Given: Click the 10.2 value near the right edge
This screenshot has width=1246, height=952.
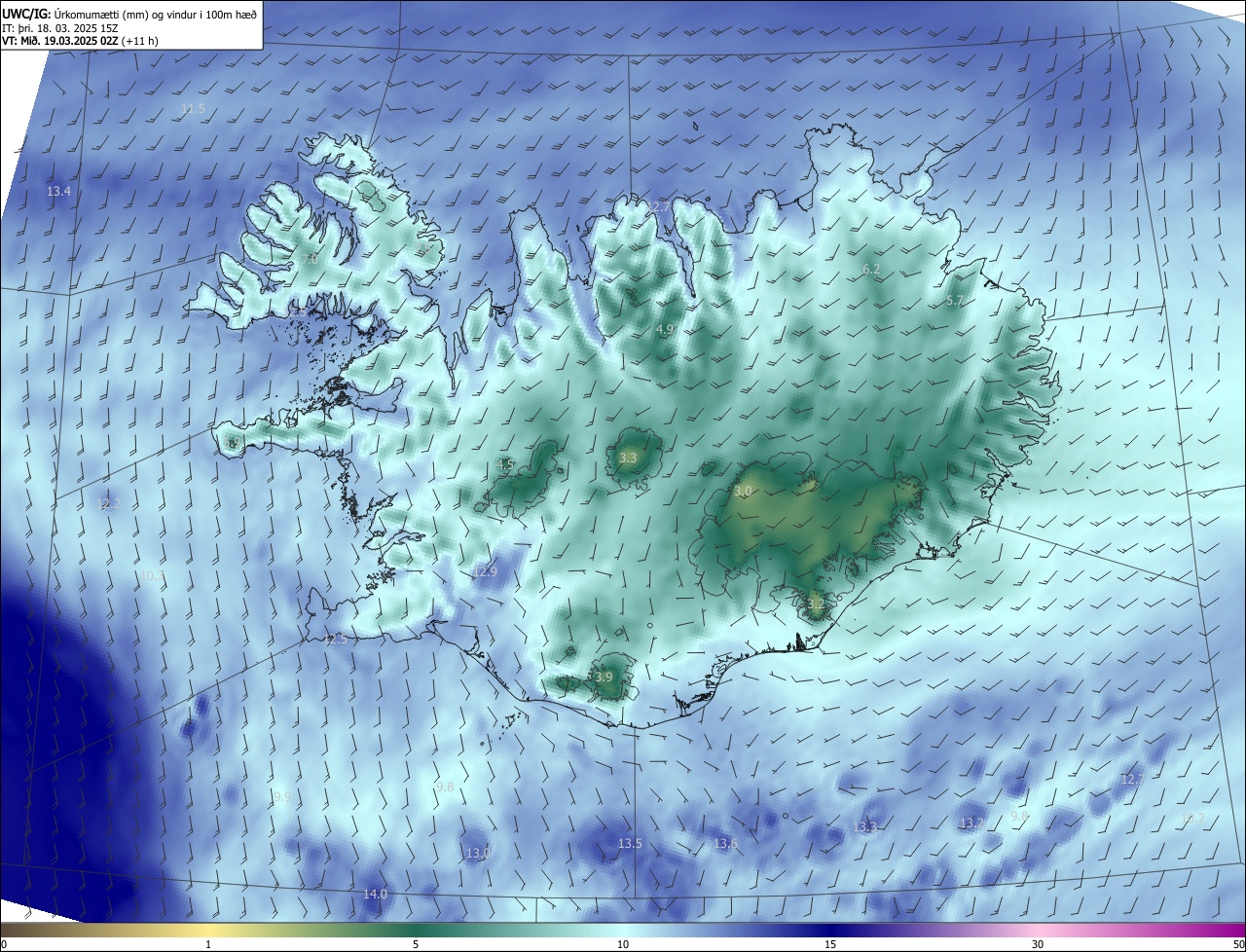Looking at the screenshot, I should pyautogui.click(x=1192, y=819).
